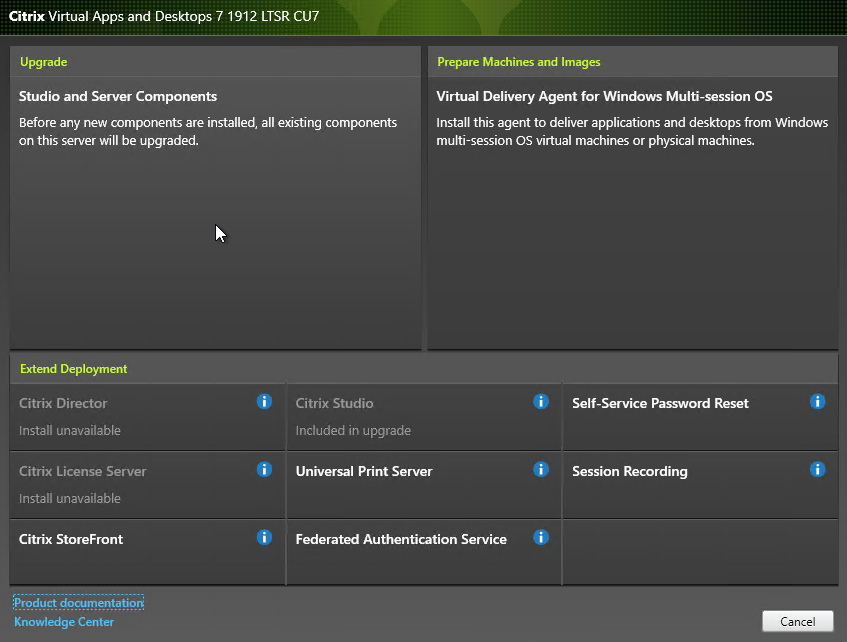
Task: Click info icon for Self-Service Password Reset
Action: coord(817,402)
